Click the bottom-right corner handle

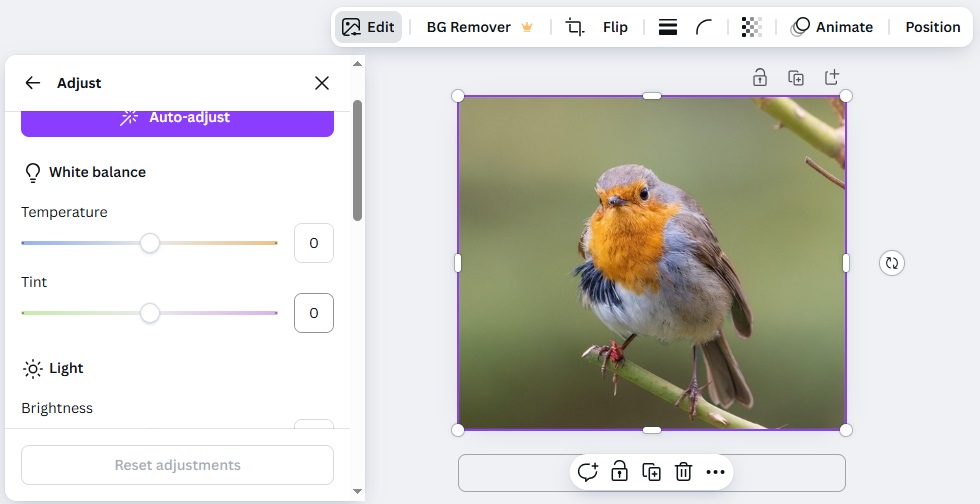[846, 430]
